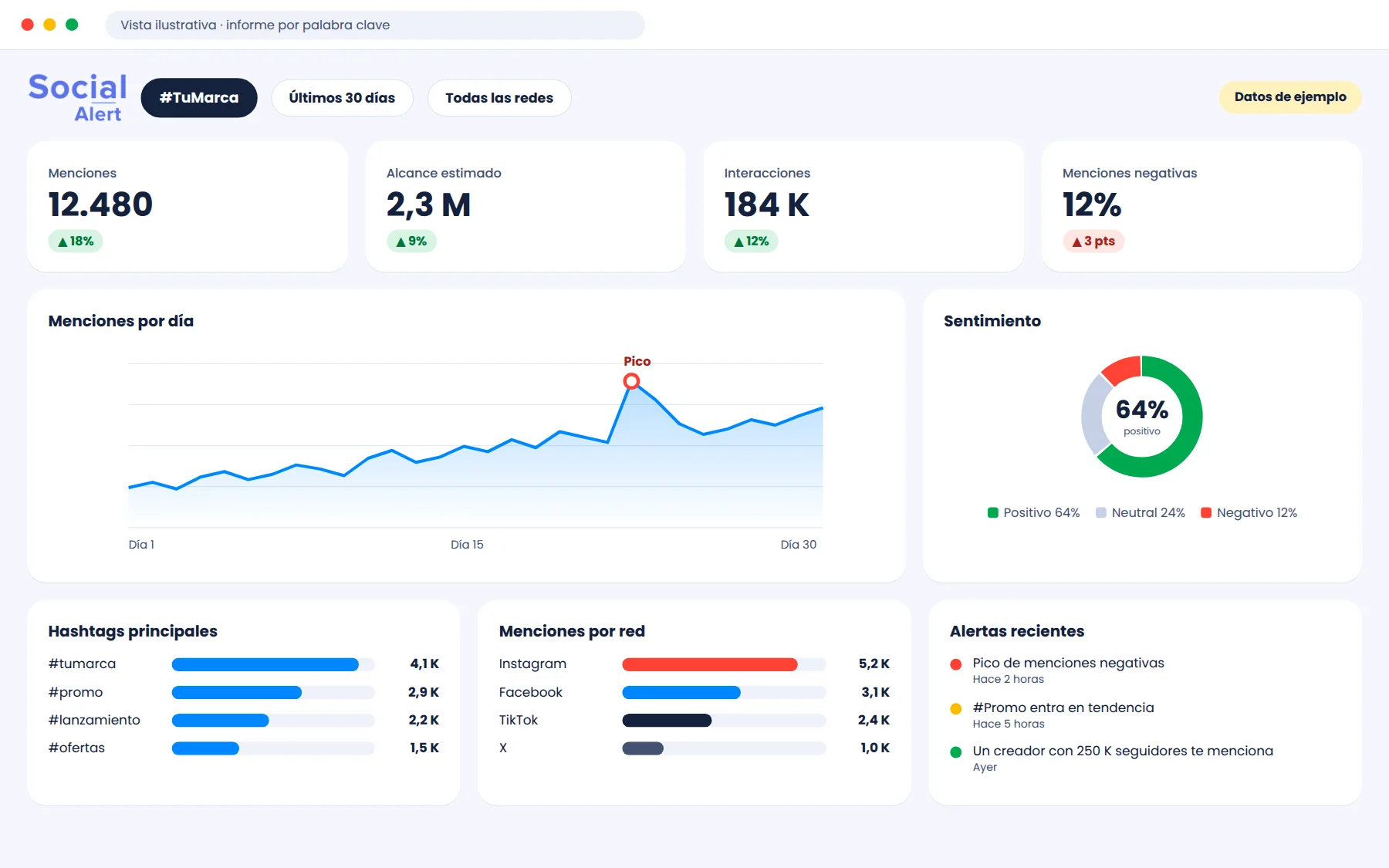This screenshot has height=868, width=1389.
Task: Click the green 9% growth badge
Action: [x=411, y=241]
